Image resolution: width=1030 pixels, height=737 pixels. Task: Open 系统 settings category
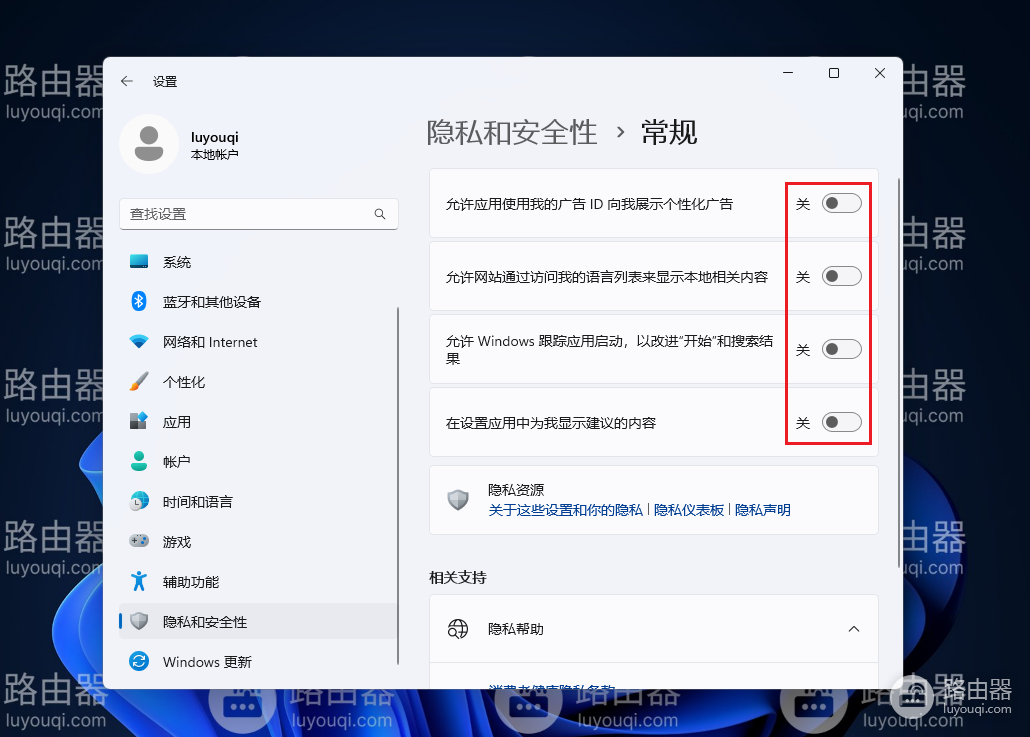tap(258, 261)
